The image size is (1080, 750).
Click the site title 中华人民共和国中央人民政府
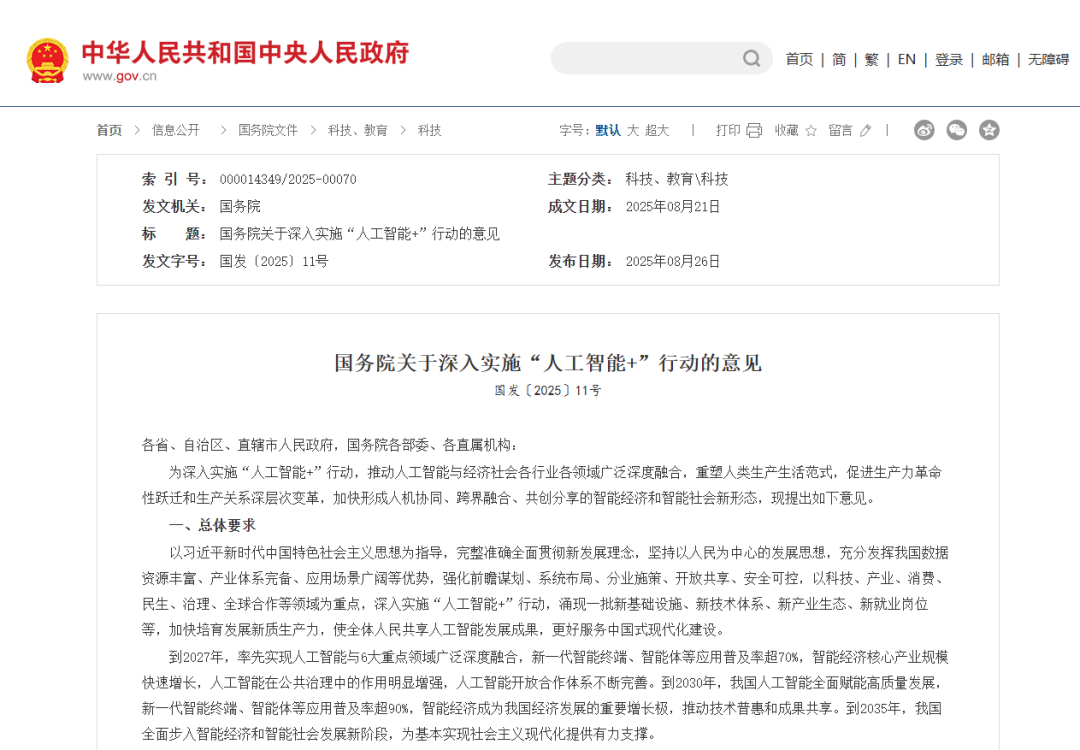(x=245, y=52)
